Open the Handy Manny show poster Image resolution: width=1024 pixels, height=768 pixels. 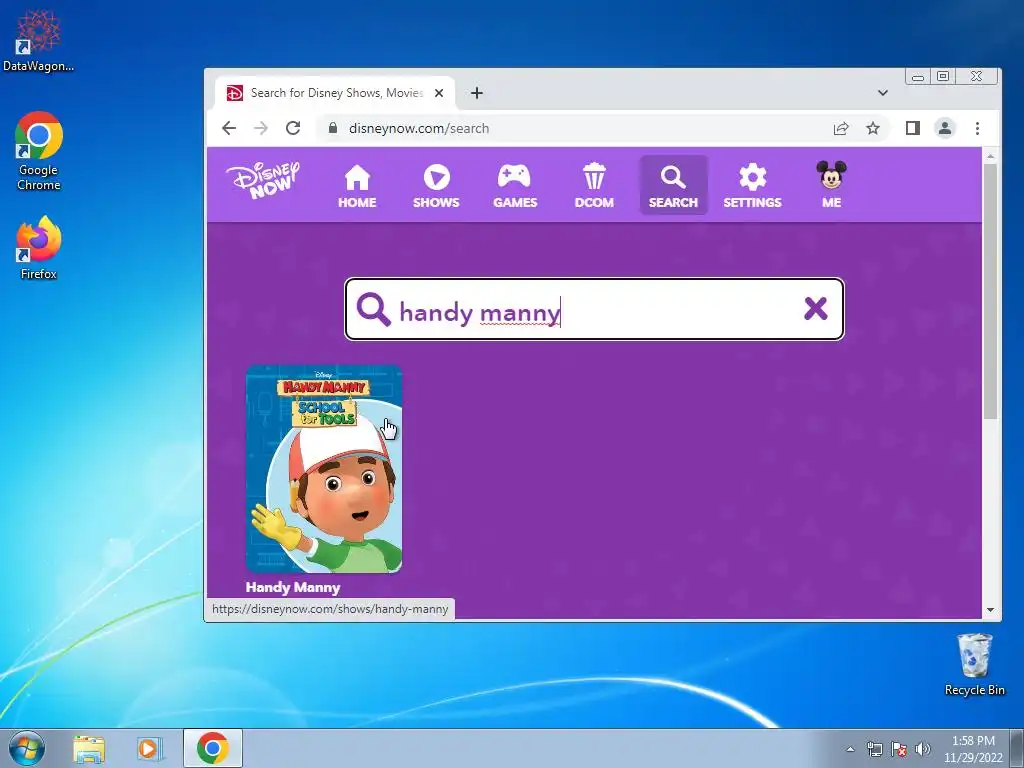(x=324, y=469)
